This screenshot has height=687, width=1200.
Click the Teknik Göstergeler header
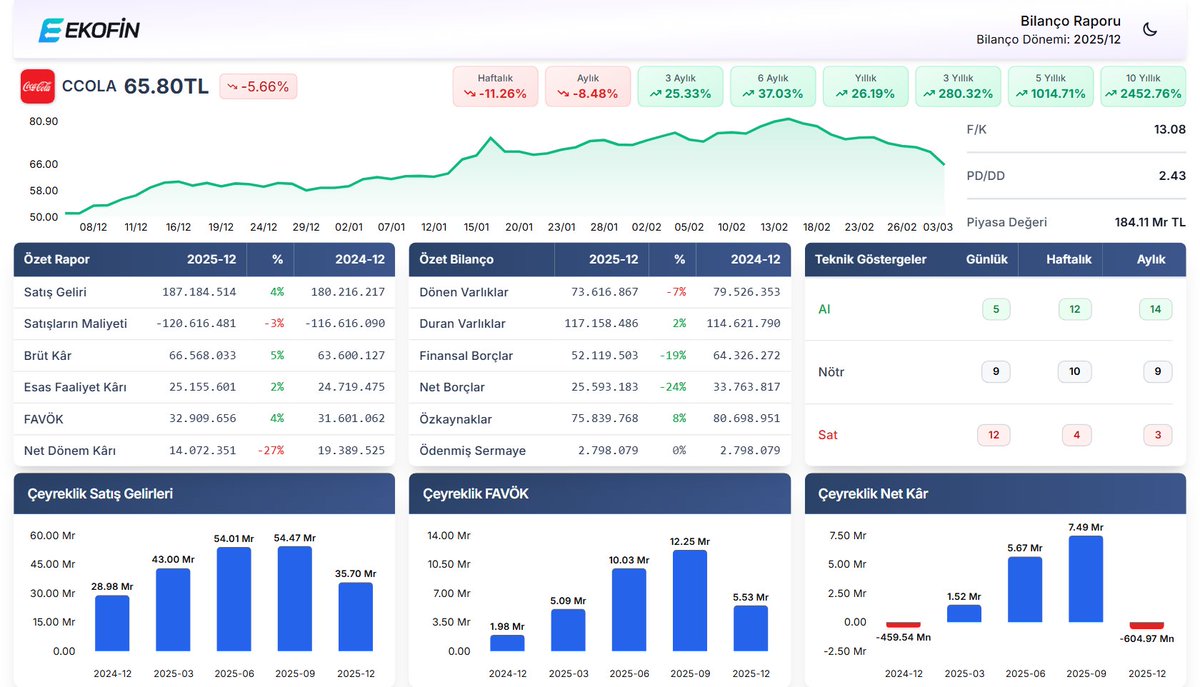click(871, 259)
